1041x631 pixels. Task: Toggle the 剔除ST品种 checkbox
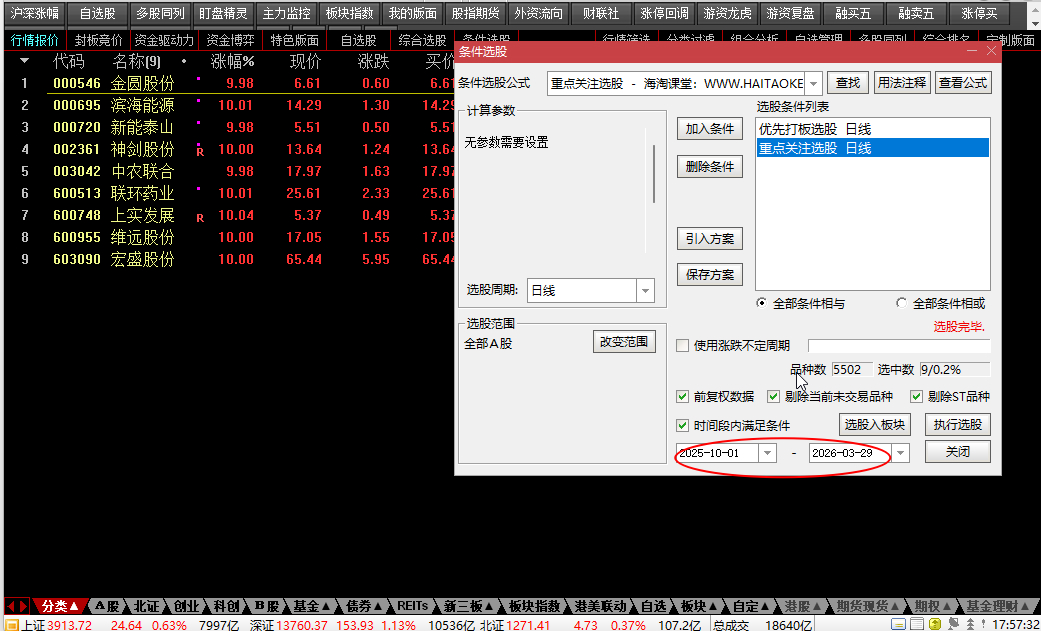coord(917,397)
